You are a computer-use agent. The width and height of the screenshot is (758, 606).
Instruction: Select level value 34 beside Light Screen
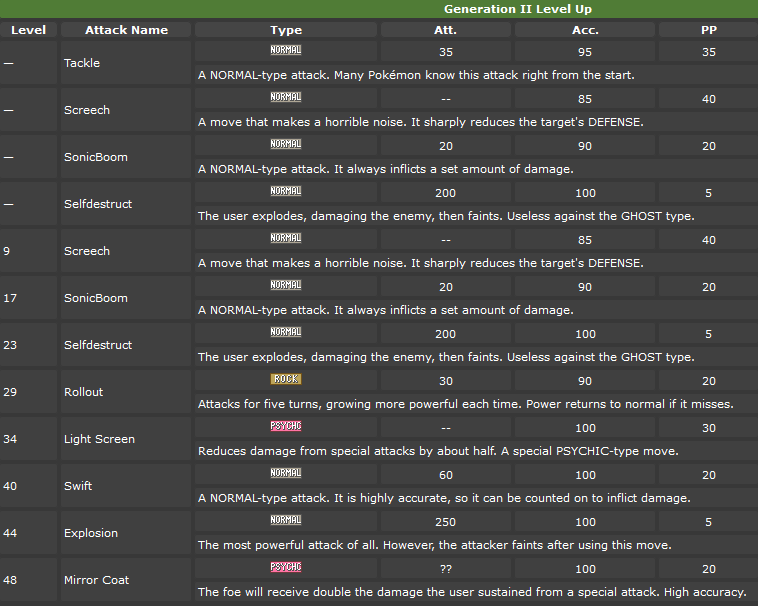click(x=10, y=439)
